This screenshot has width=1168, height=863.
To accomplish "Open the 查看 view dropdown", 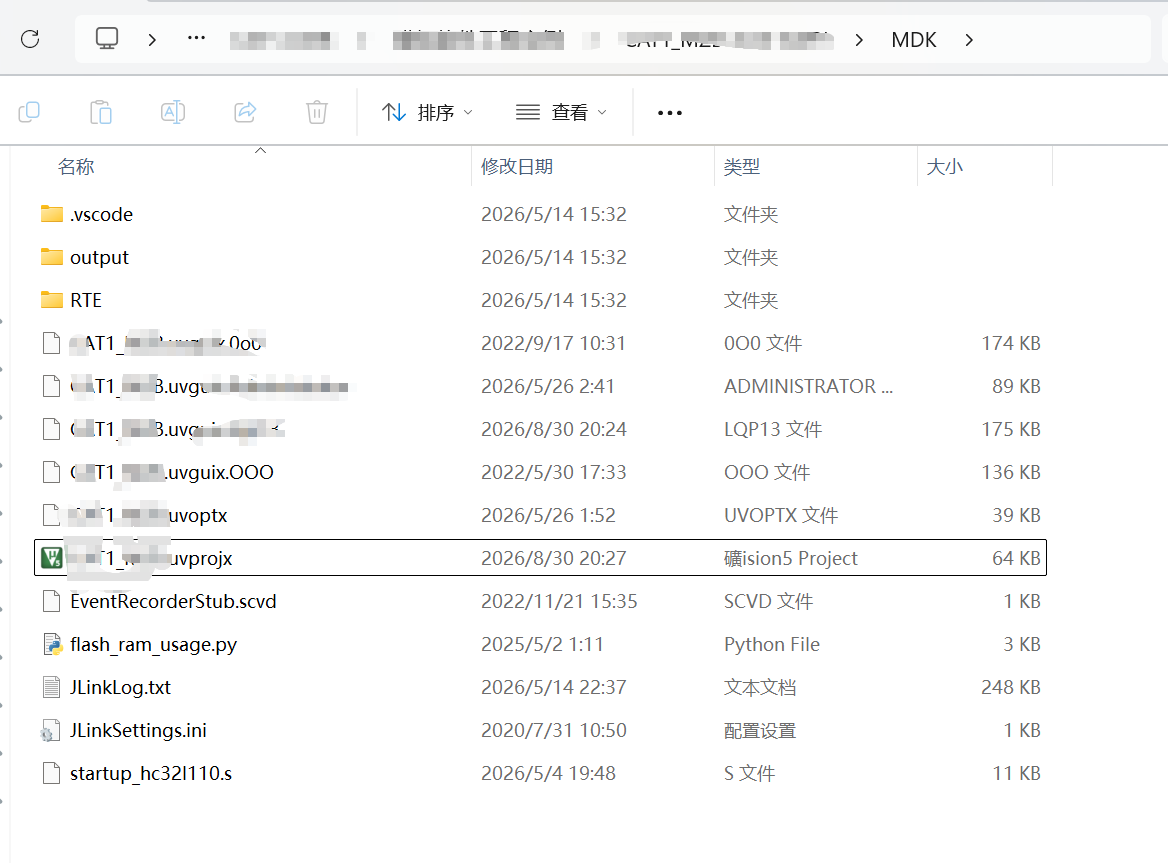I will click(x=562, y=112).
